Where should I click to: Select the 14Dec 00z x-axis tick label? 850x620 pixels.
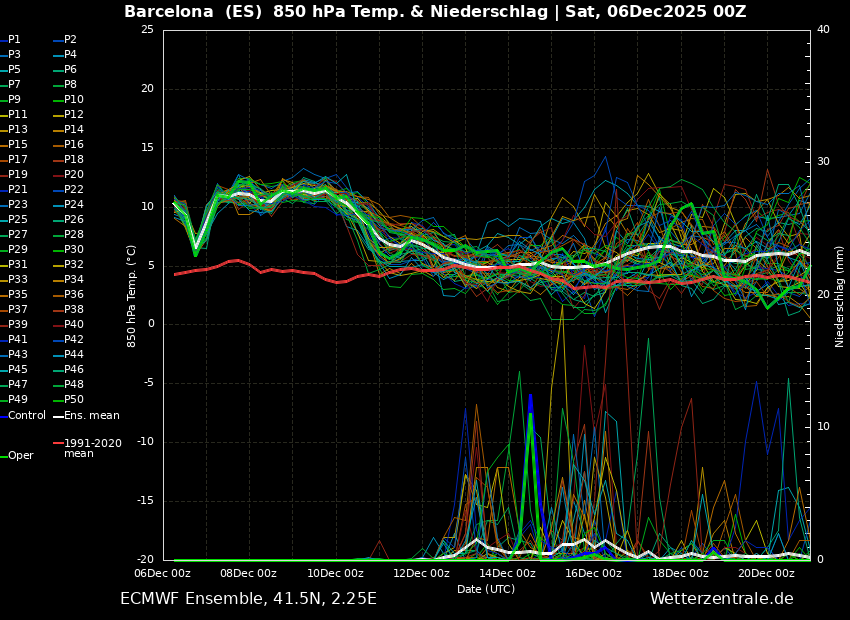(x=507, y=574)
